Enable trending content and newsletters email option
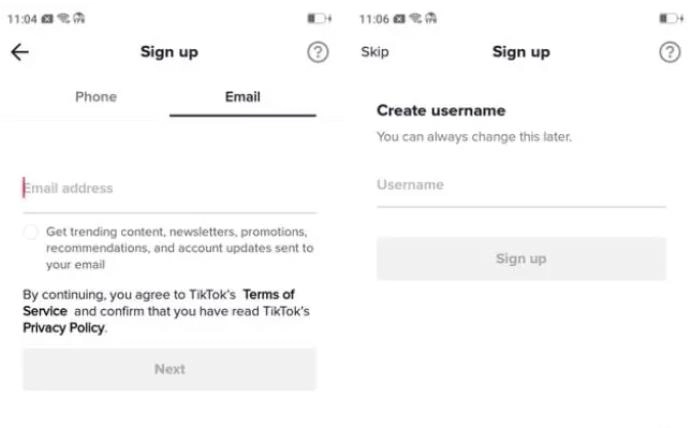Screen dimensions: 697x428 click(x=32, y=233)
